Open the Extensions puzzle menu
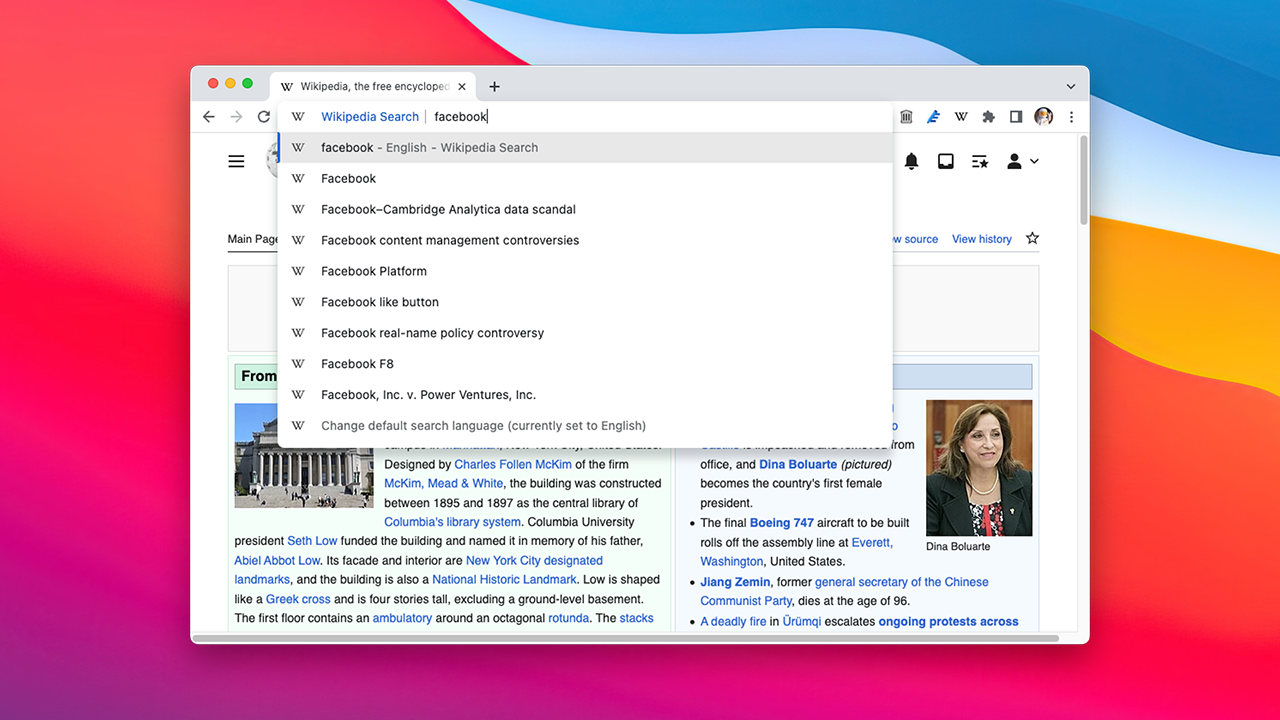1280x720 pixels. [x=988, y=117]
